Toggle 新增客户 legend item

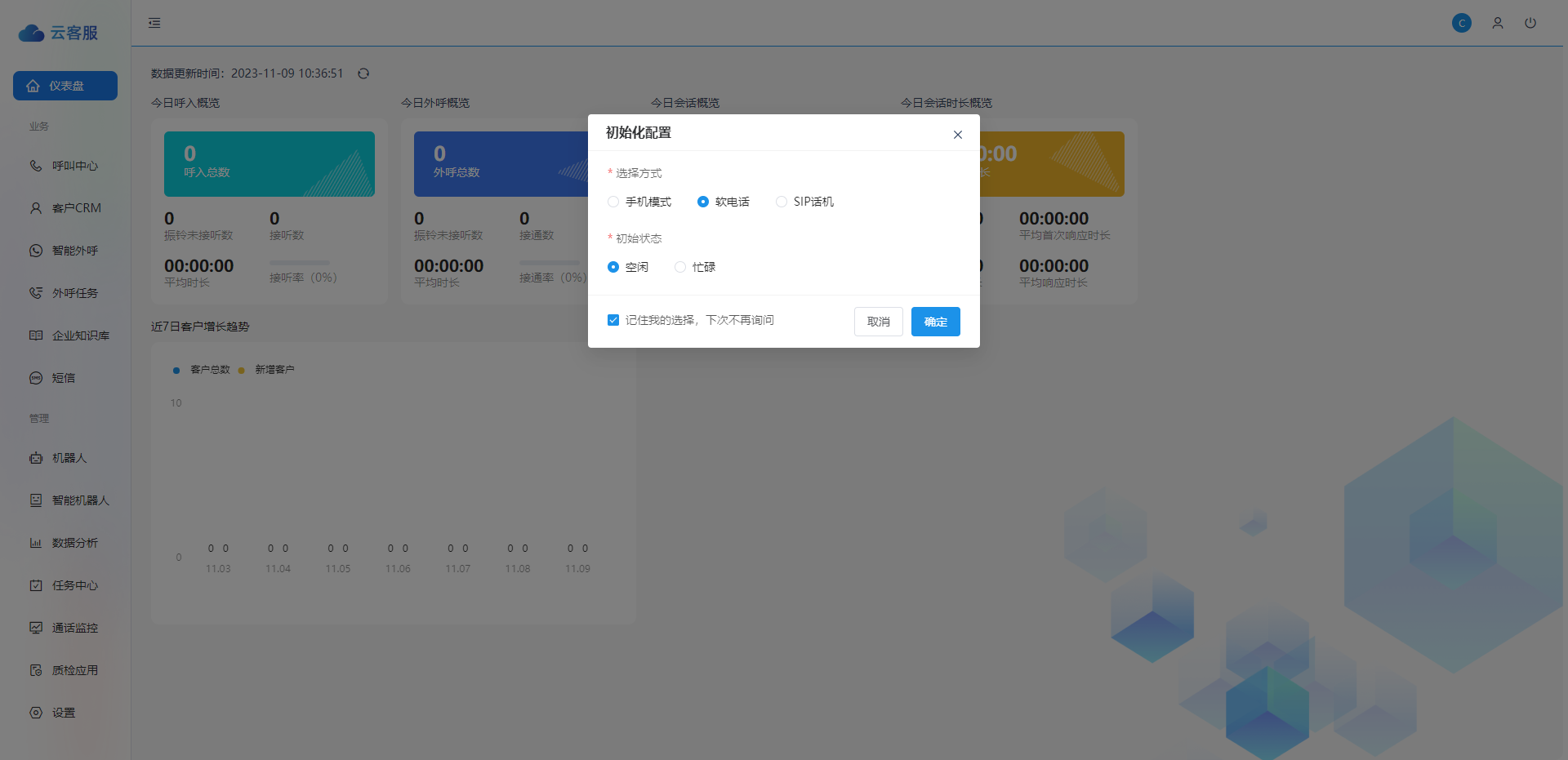(266, 370)
